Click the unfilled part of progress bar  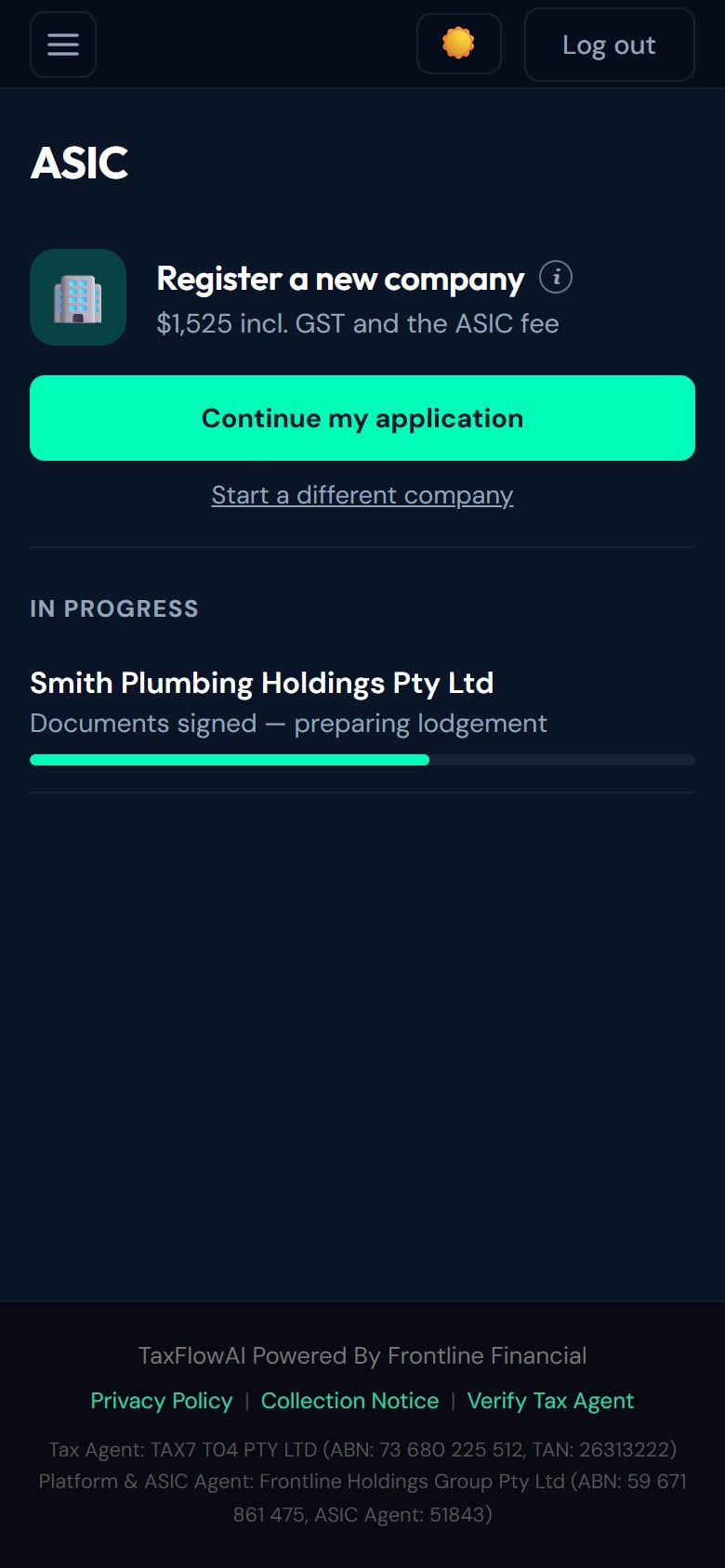click(562, 760)
